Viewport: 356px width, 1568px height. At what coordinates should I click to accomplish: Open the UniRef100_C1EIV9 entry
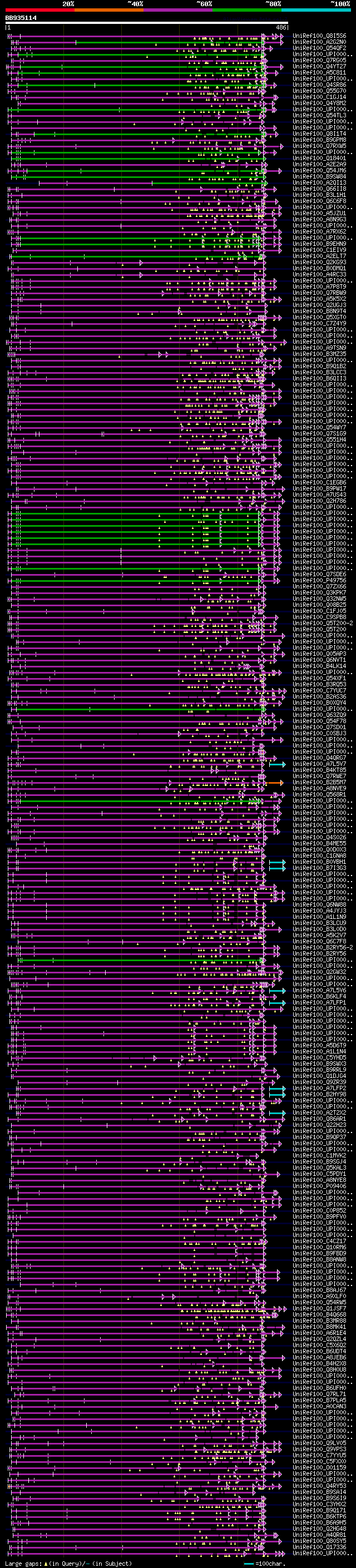click(x=319, y=250)
